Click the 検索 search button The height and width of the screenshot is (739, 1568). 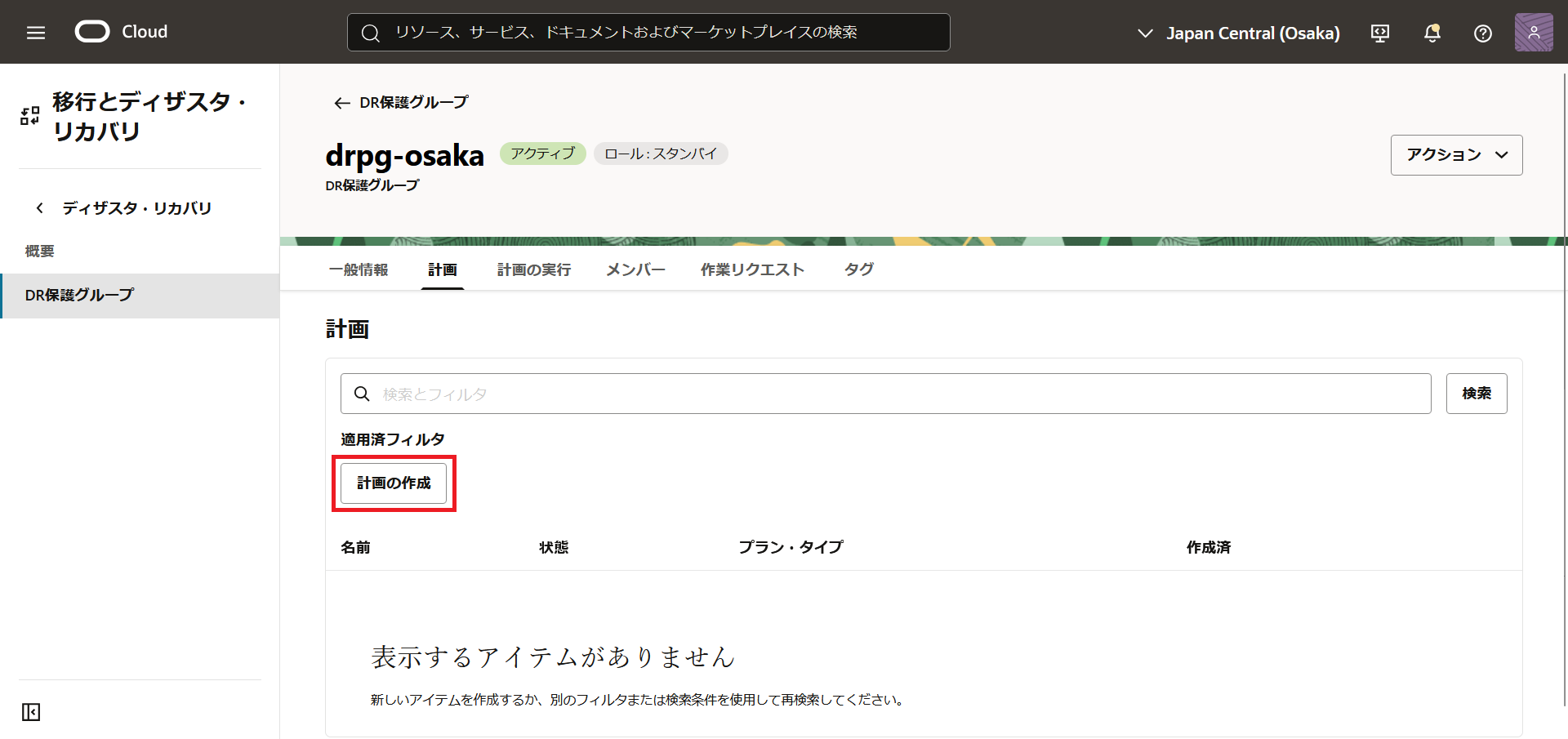pyautogui.click(x=1477, y=393)
